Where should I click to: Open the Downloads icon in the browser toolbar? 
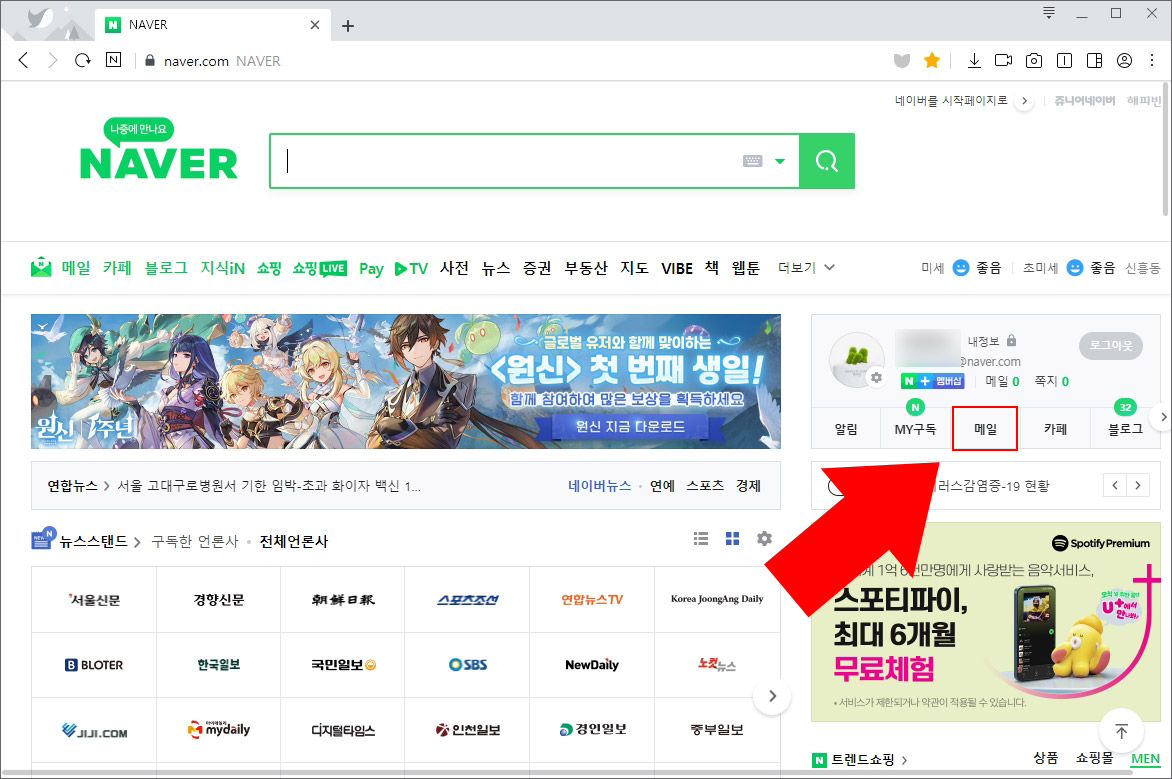[974, 60]
